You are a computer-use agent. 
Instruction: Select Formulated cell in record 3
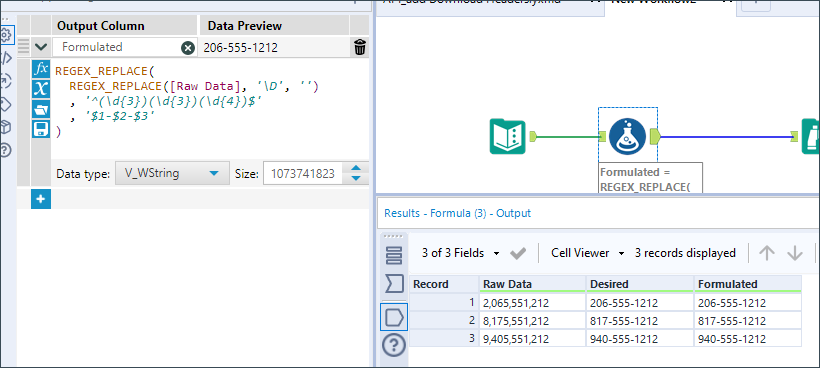pyautogui.click(x=747, y=338)
